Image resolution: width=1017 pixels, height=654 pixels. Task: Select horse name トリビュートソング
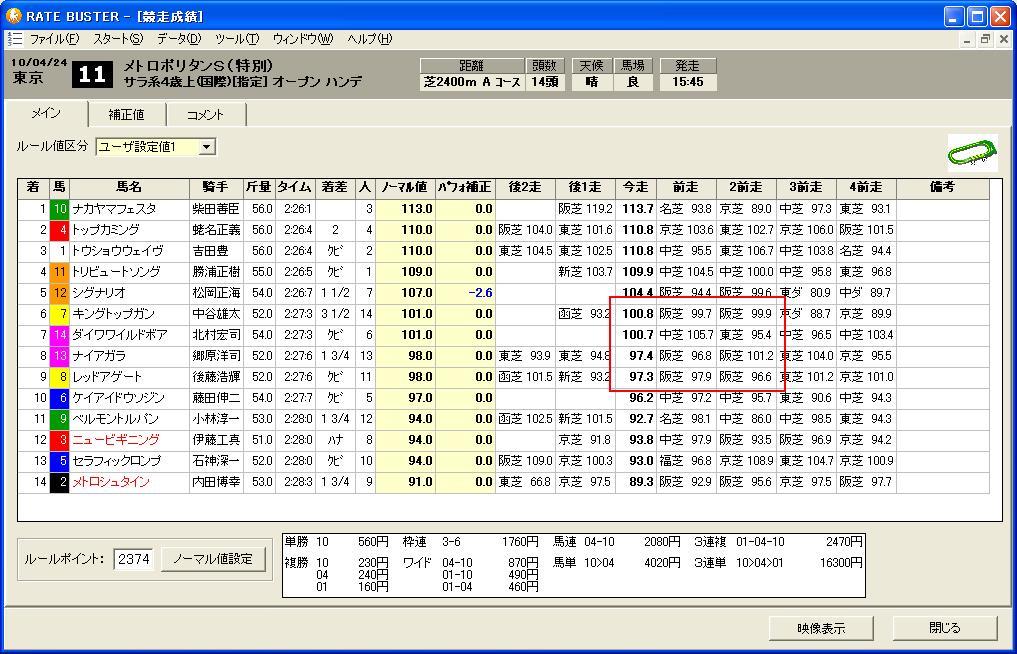click(116, 272)
